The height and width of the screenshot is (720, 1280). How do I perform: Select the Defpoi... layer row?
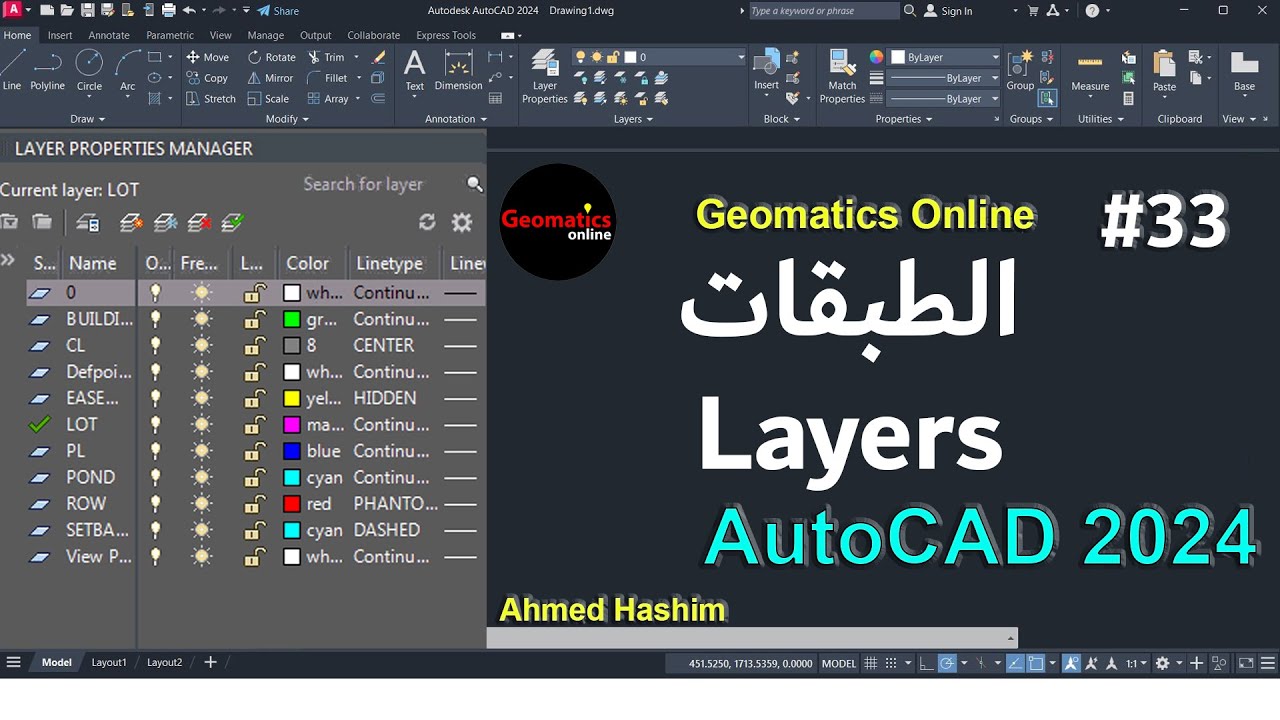(256, 372)
